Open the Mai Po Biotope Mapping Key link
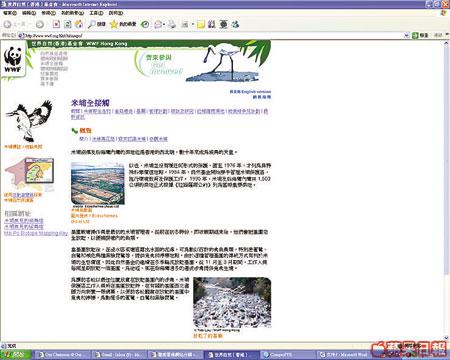Viewport: 450px width, 360px height. 36,233
